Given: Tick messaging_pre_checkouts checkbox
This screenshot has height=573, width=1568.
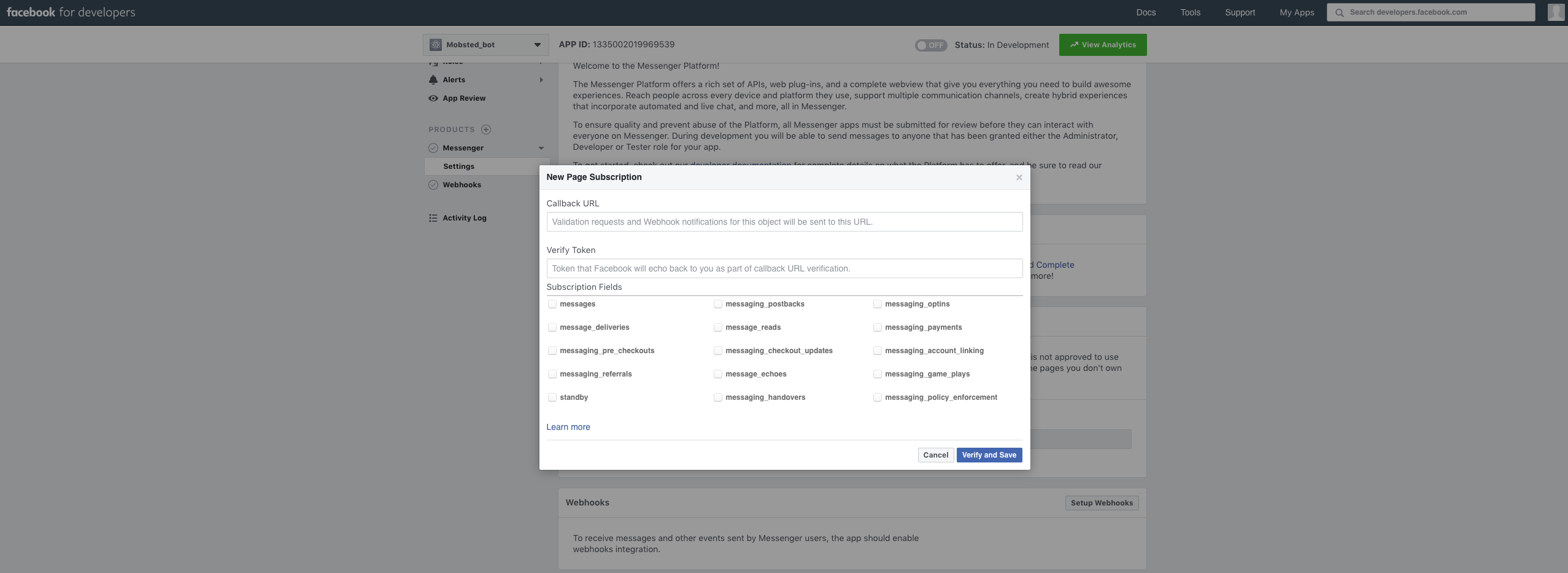Looking at the screenshot, I should (552, 351).
